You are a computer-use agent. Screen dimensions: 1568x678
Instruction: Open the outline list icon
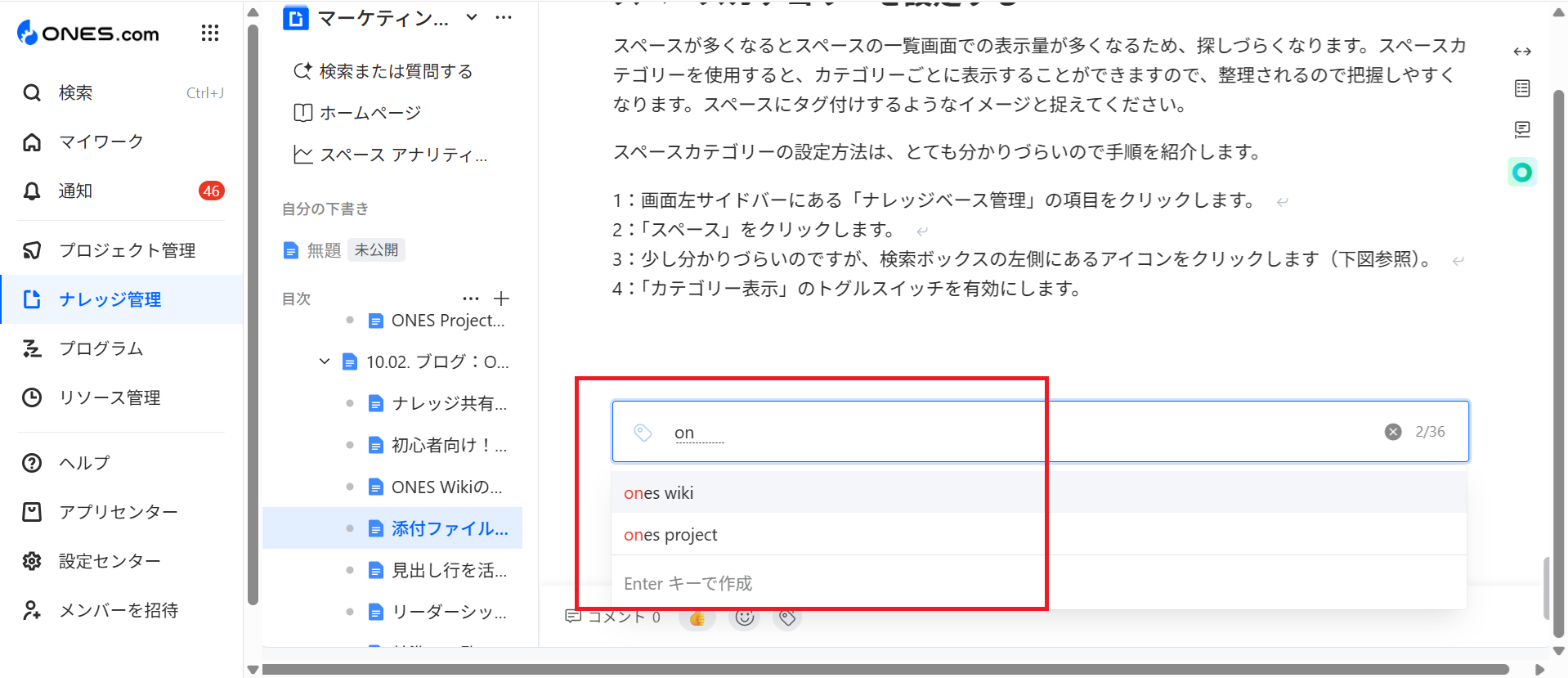(x=1522, y=88)
